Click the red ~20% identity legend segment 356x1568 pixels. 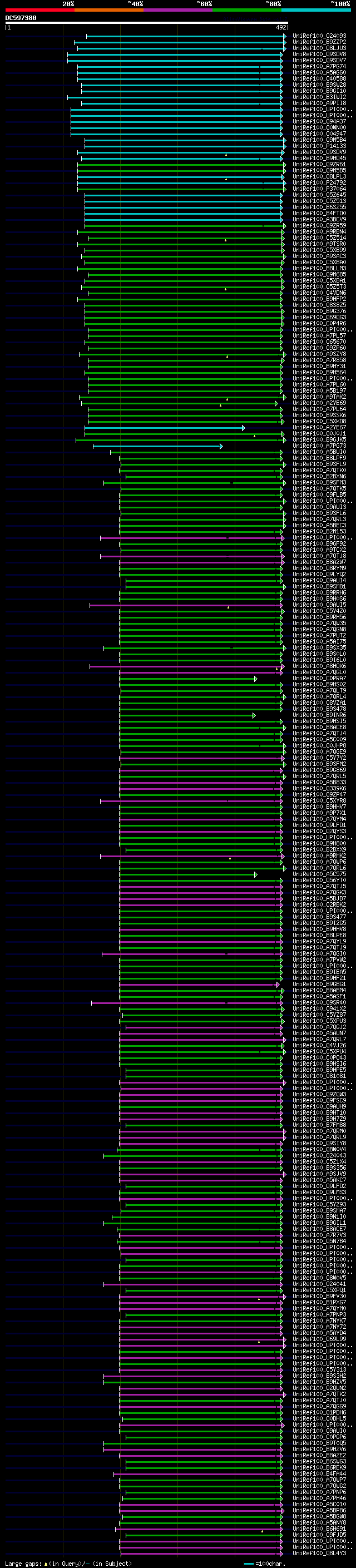39,10
